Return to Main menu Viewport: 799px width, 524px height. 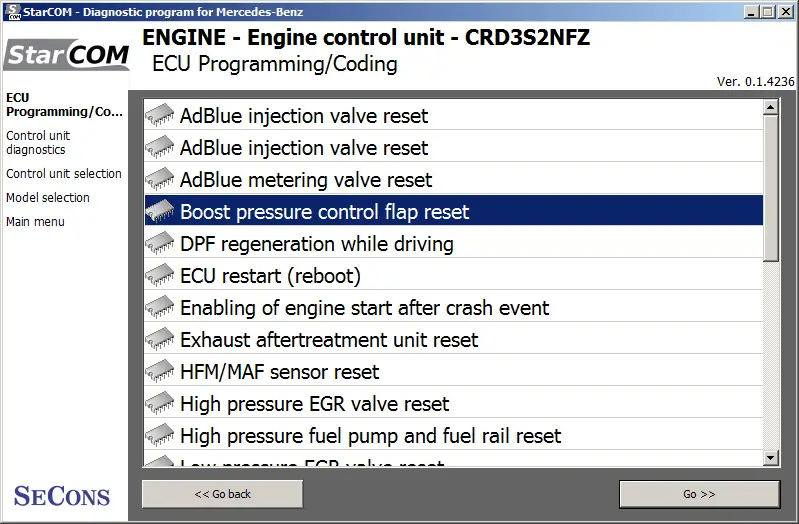pyautogui.click(x=35, y=222)
